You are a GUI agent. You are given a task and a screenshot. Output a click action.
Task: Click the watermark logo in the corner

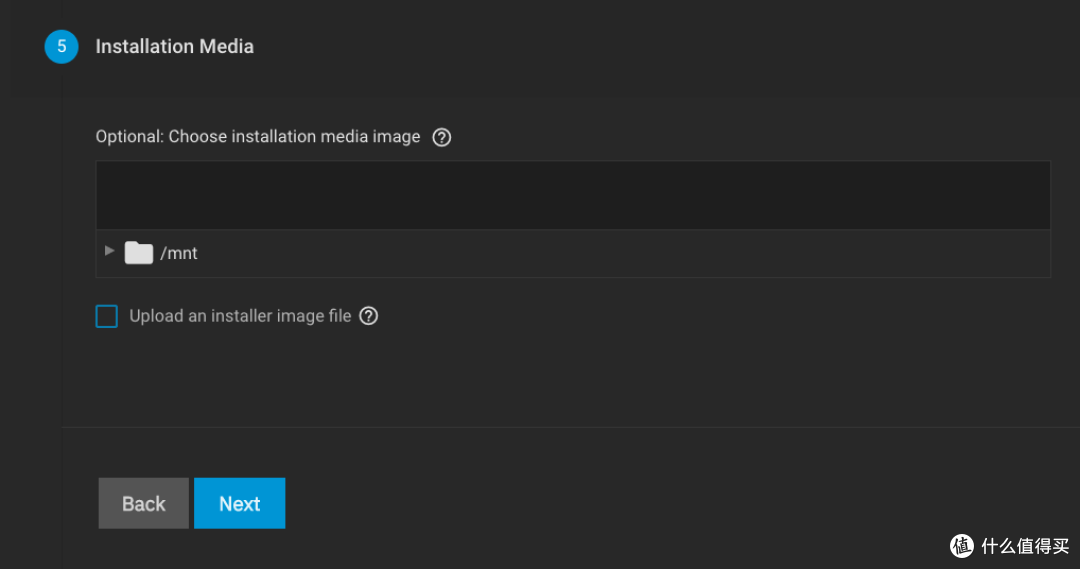click(x=962, y=546)
